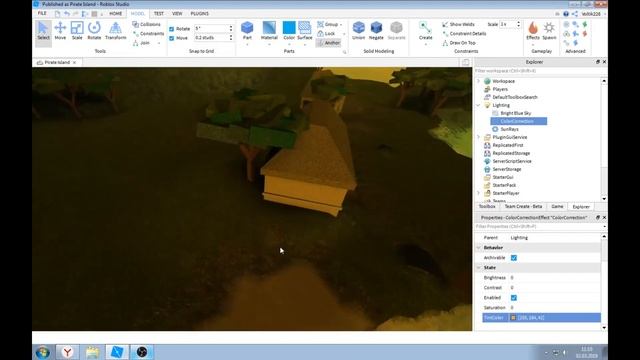Open the Material picker

[269, 31]
